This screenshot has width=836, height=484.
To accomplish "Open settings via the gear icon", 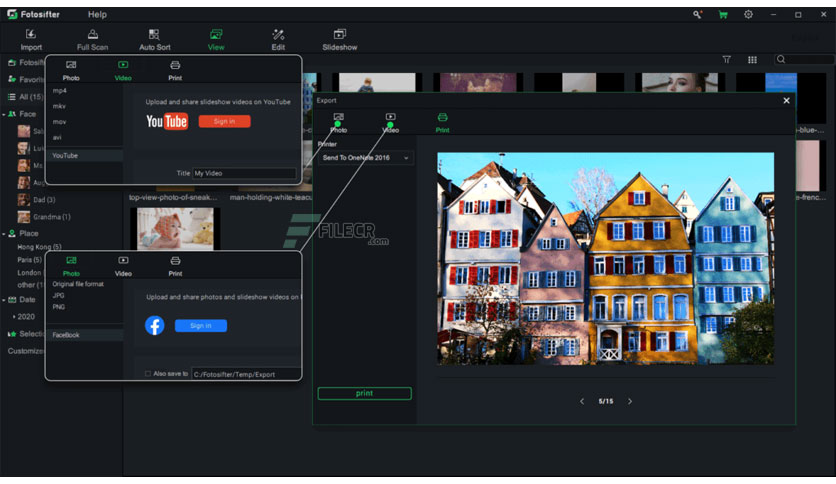I will [x=749, y=14].
